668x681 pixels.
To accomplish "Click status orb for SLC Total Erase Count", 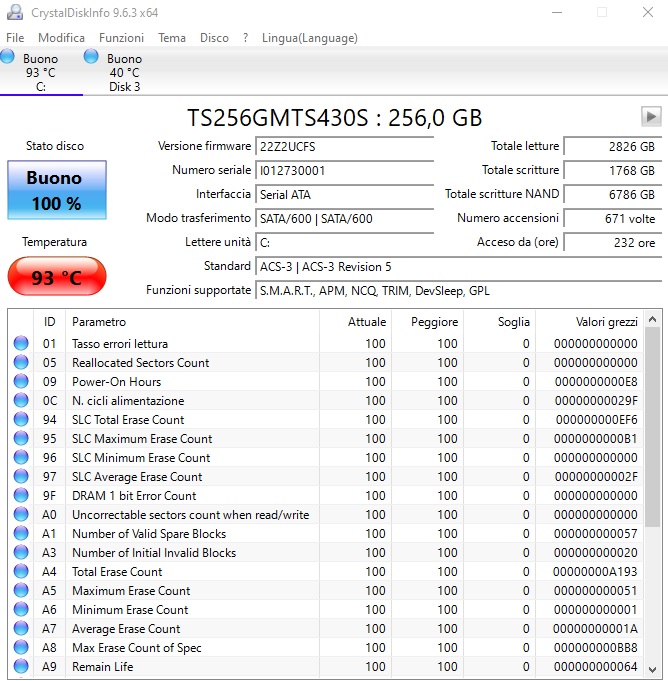I will 21,419.
